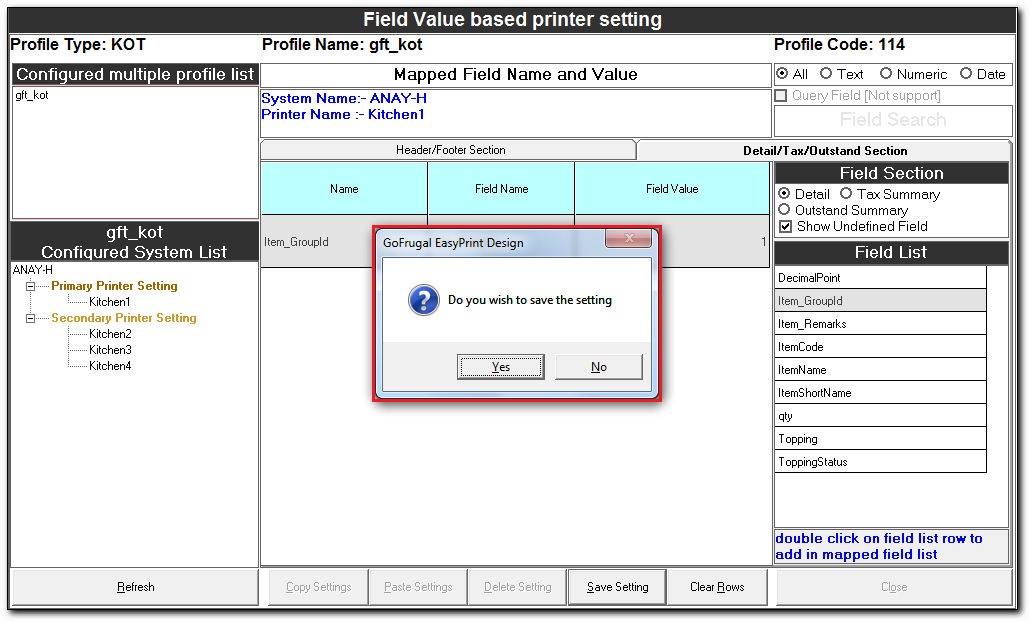The image size is (1031, 623).
Task: Select Item_GroupId in the Field List
Action: point(880,301)
